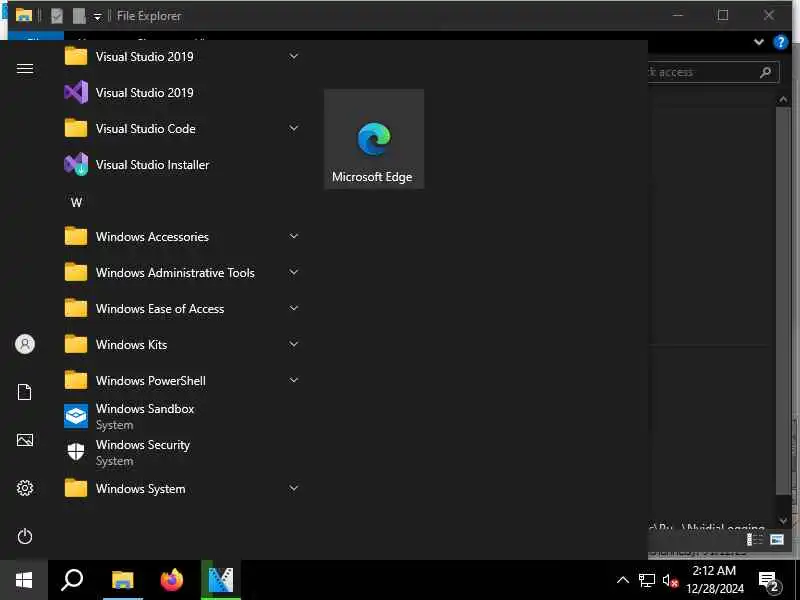Open the user account icon in Start
The image size is (800, 600).
[x=24, y=344]
